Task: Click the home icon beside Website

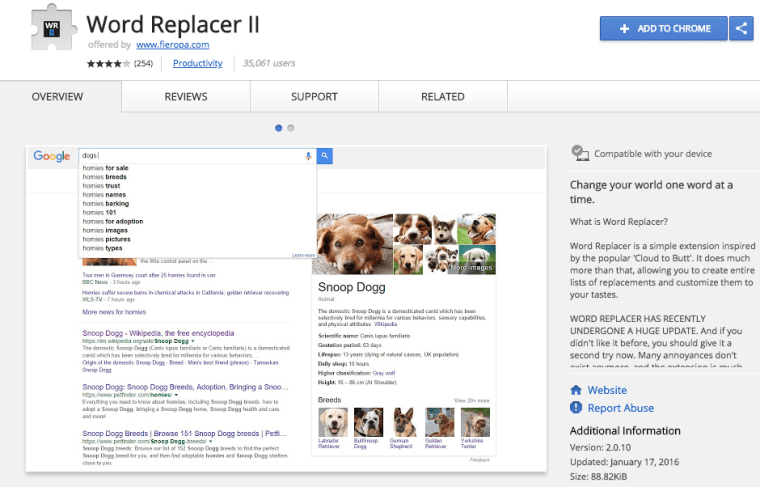Action: coord(576,390)
